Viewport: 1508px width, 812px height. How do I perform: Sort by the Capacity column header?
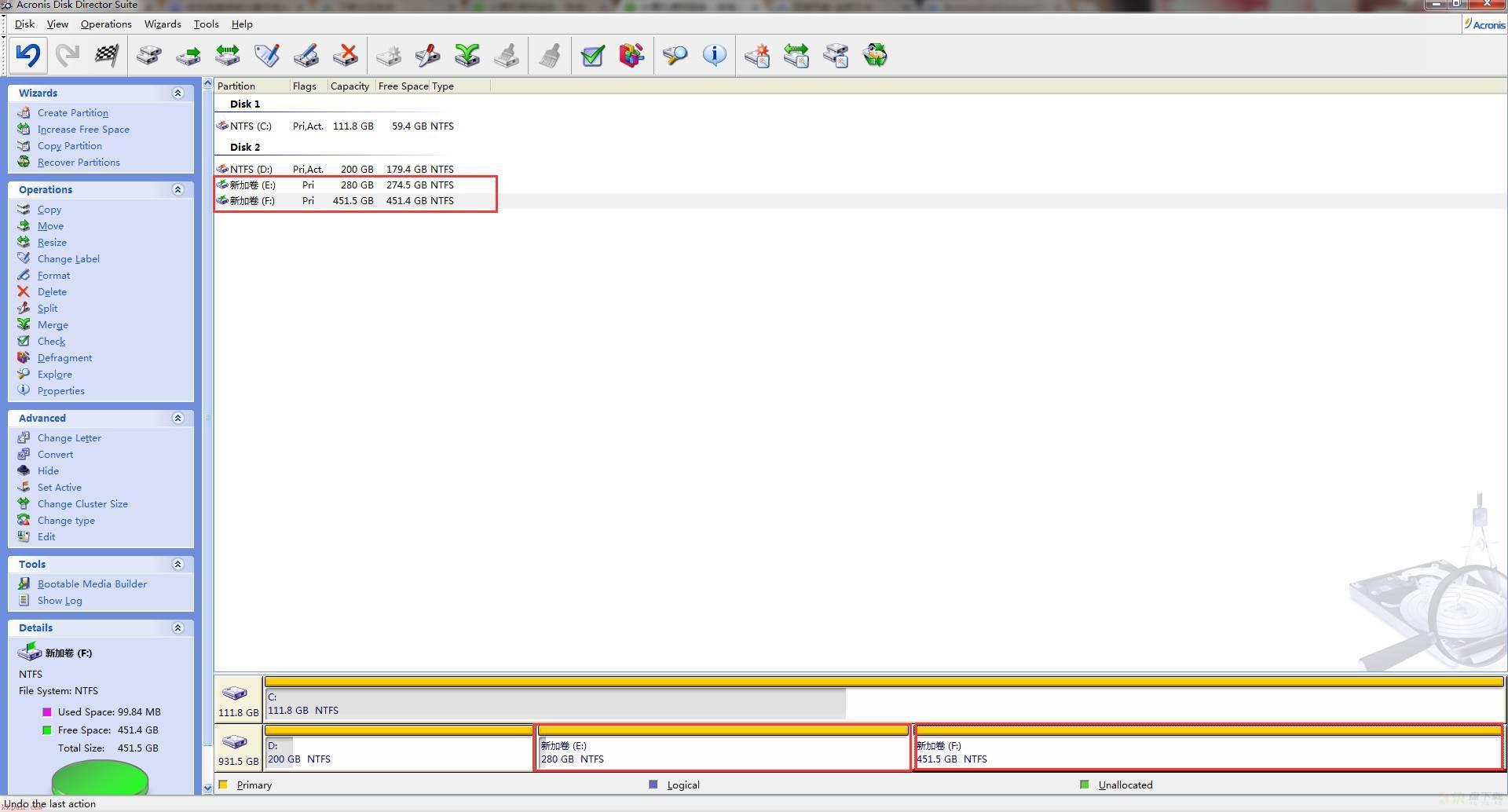(350, 86)
